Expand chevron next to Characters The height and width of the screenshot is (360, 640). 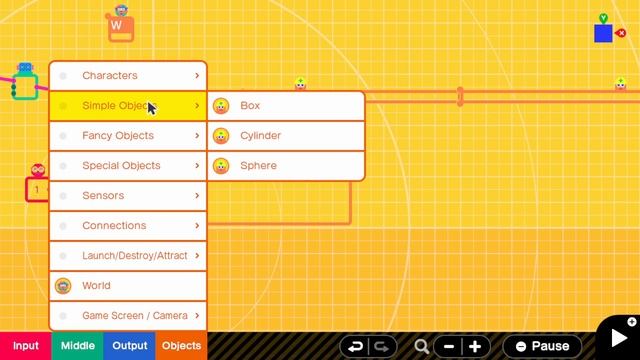197,76
